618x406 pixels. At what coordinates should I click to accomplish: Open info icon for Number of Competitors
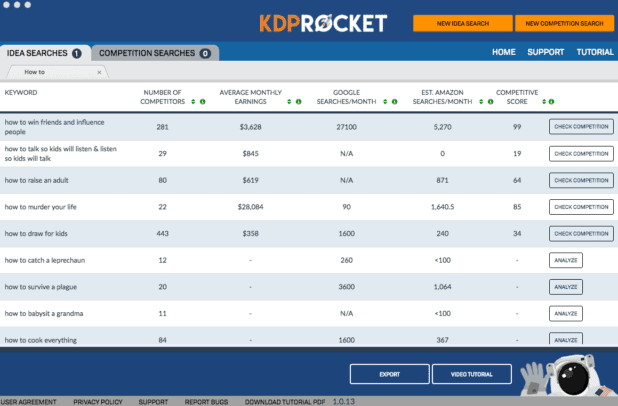tap(203, 102)
